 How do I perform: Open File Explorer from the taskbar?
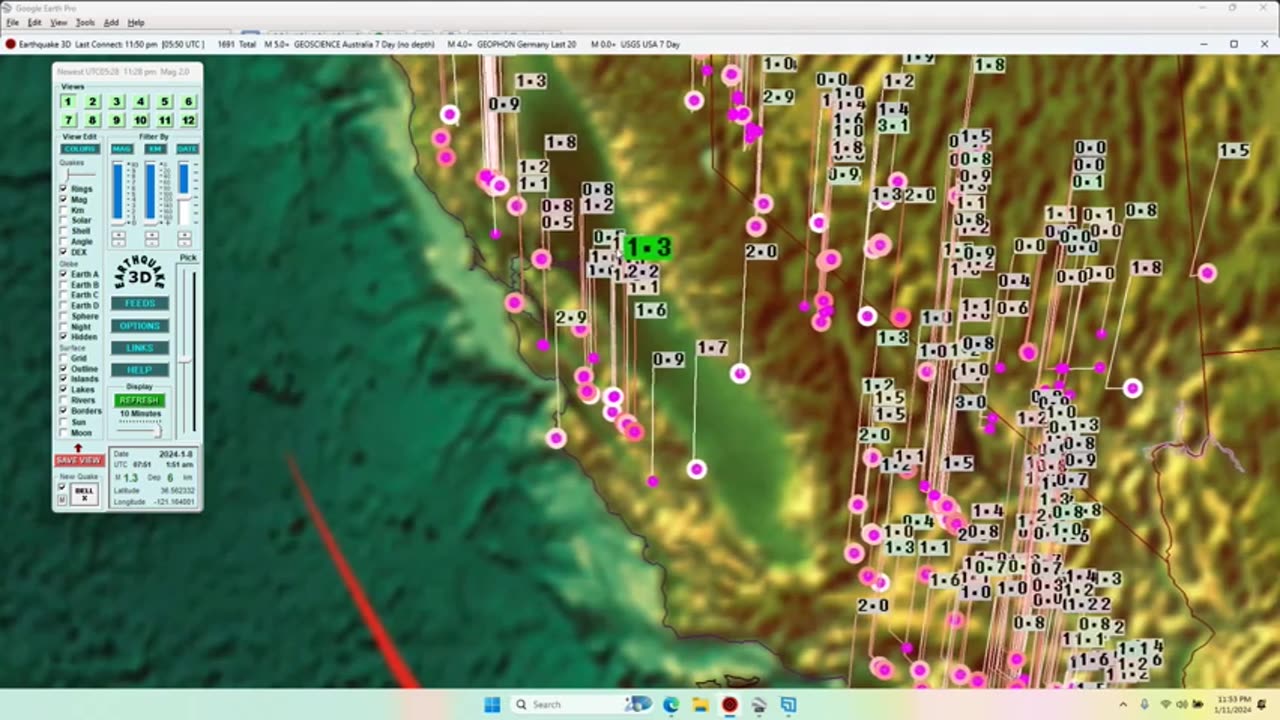click(x=701, y=705)
